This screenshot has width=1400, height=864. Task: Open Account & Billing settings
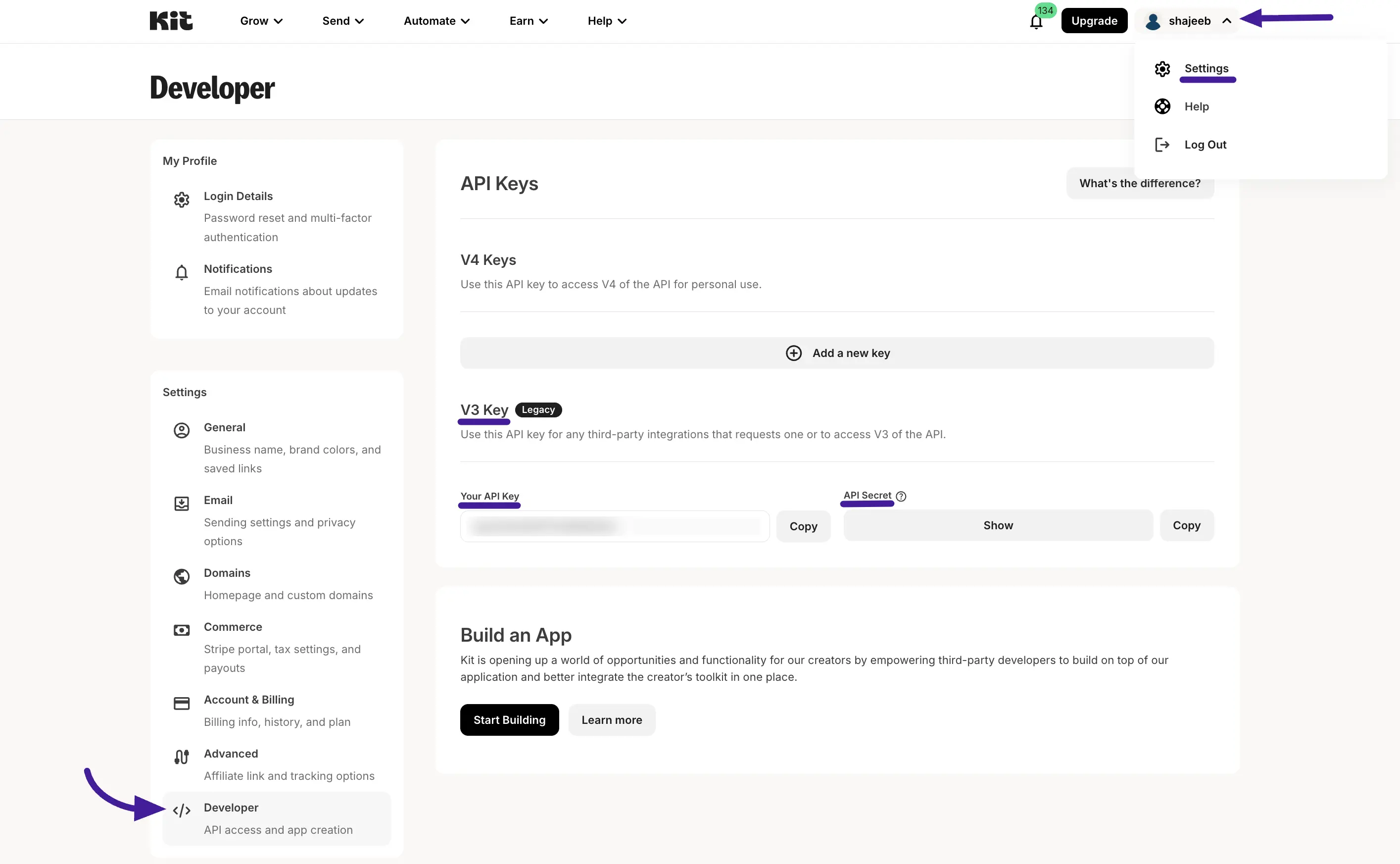point(277,711)
